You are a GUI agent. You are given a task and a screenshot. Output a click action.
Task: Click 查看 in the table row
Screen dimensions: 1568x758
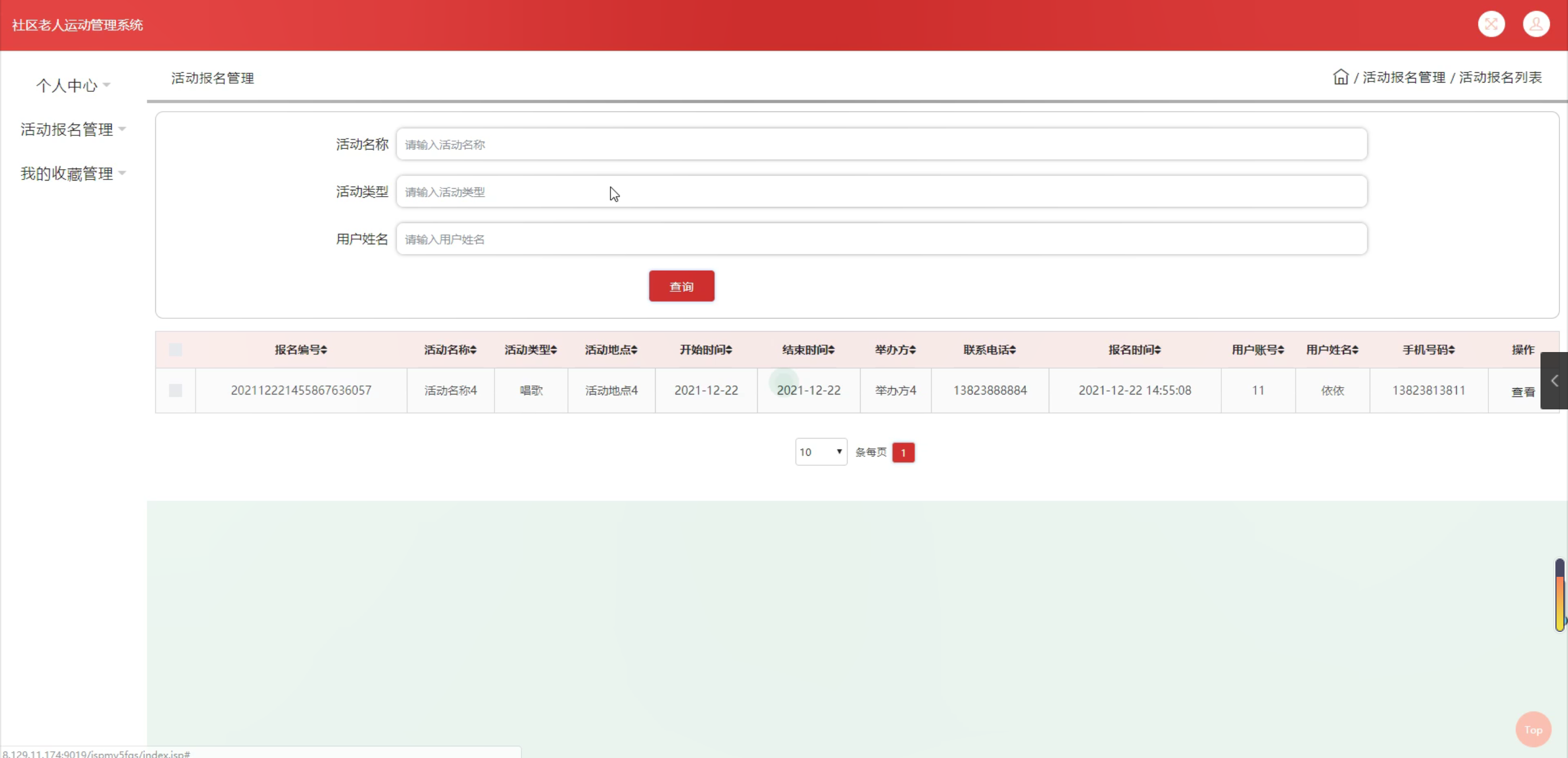(x=1522, y=392)
